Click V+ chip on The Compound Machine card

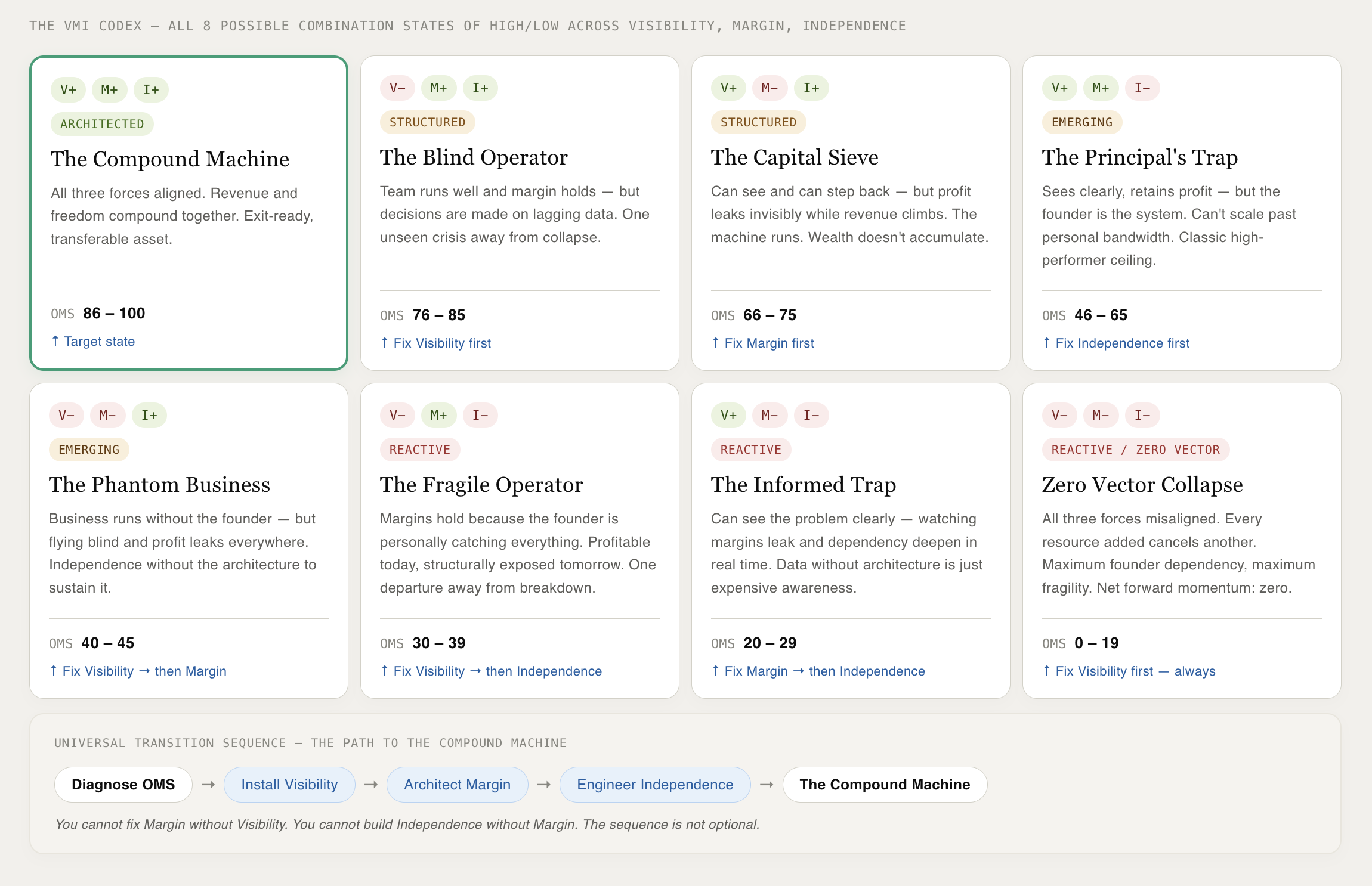pos(68,90)
